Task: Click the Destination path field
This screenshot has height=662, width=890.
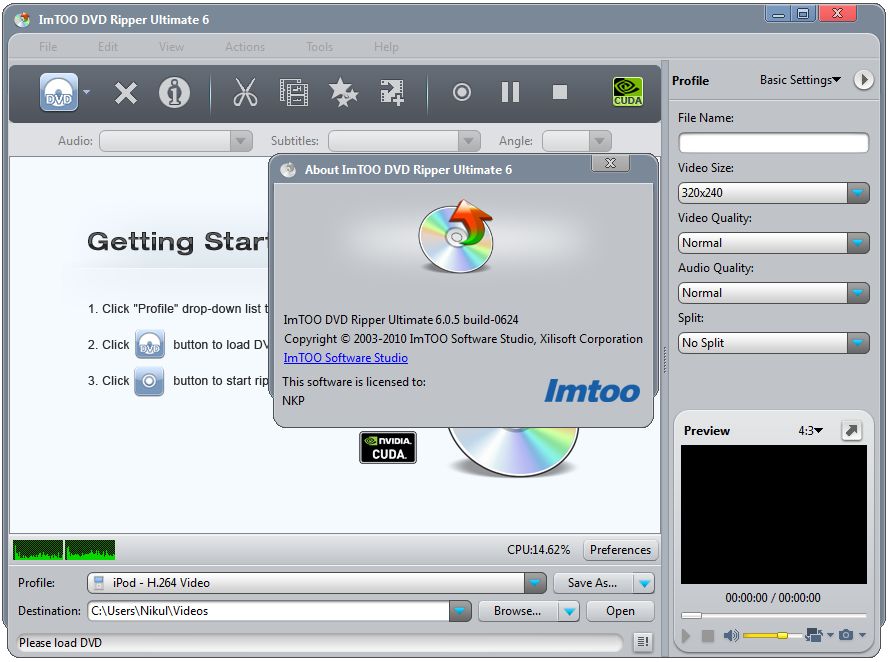Action: pos(268,611)
